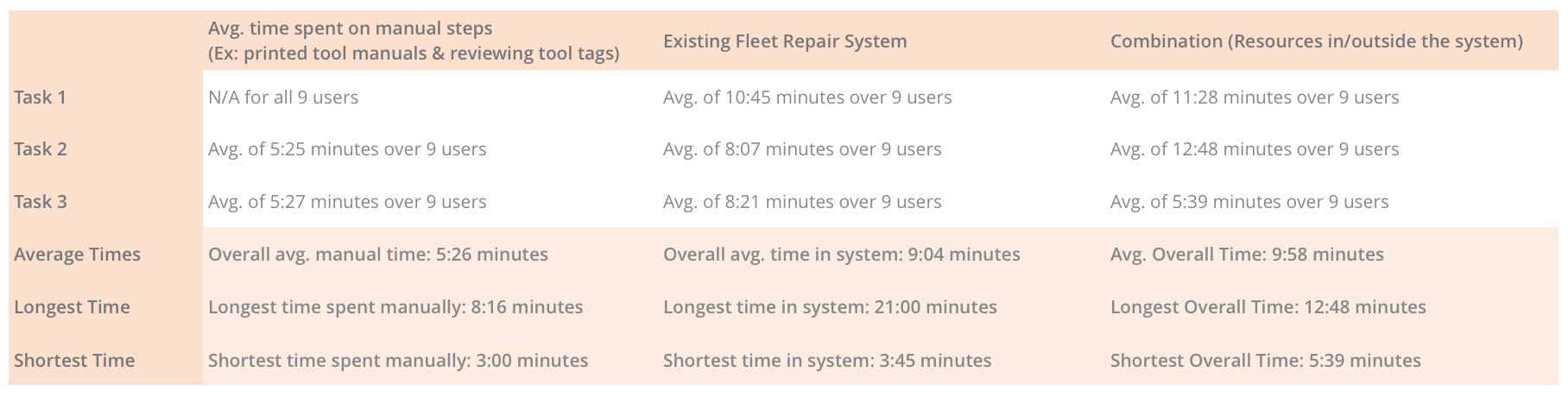Click the Shortest Time row header

pyautogui.click(x=74, y=361)
